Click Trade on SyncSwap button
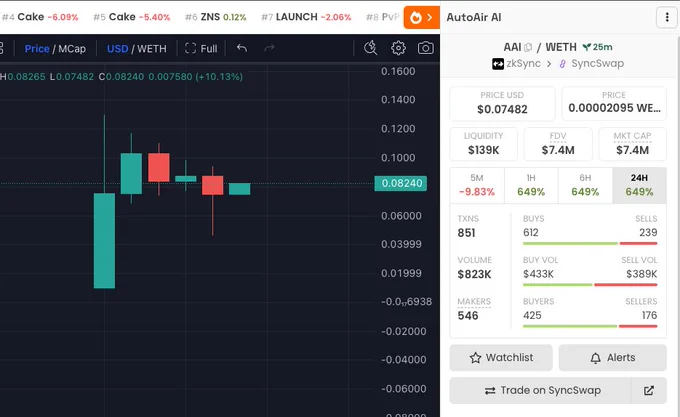This screenshot has width=680, height=417. 540,391
